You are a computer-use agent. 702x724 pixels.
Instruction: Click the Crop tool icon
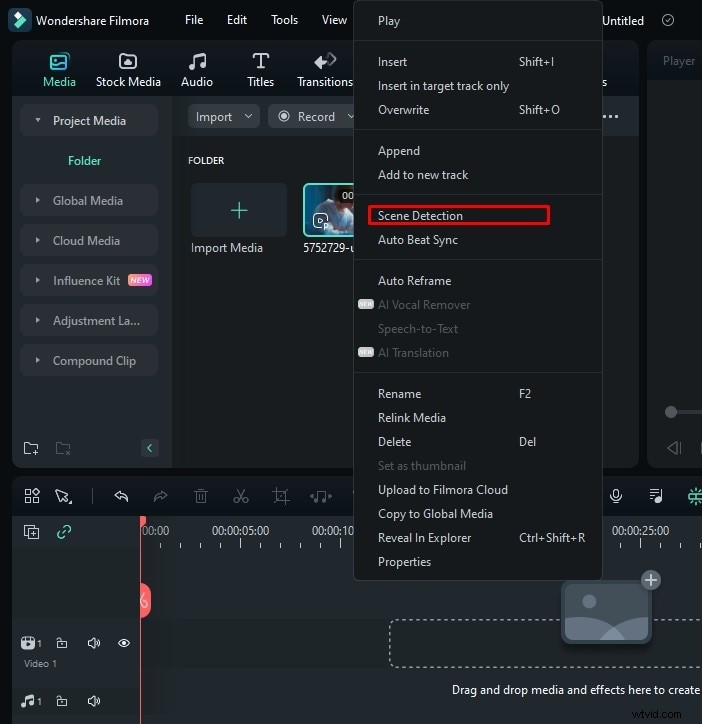(x=281, y=496)
